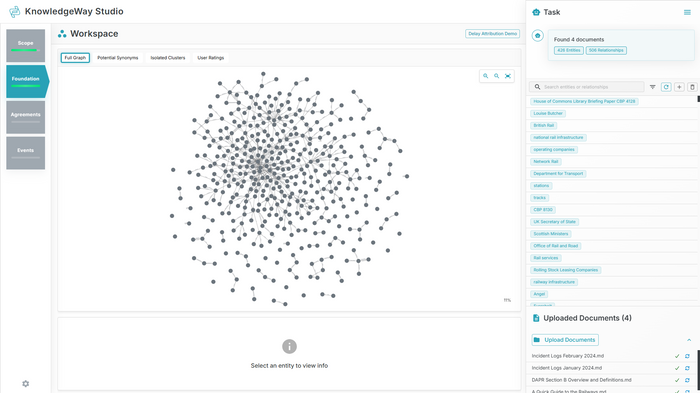Open the Task panel hamburger menu

point(688,13)
